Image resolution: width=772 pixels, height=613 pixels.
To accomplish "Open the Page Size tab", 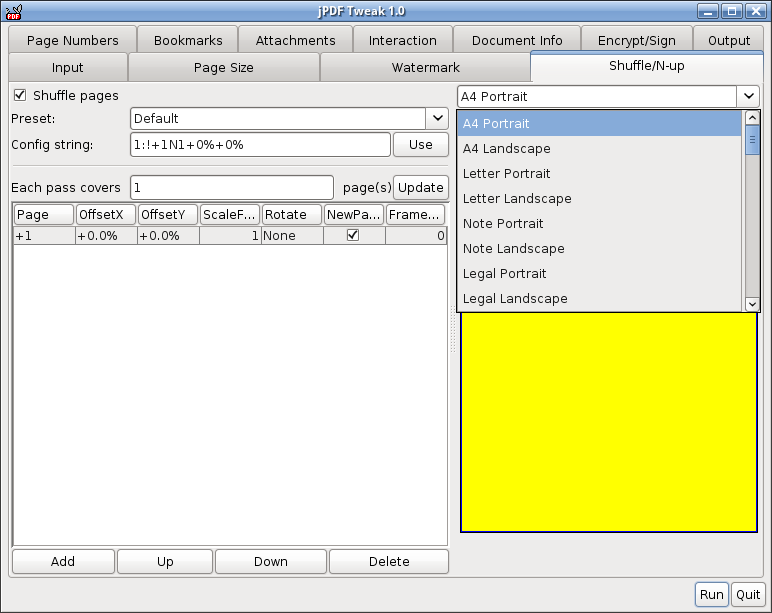I will click(224, 67).
